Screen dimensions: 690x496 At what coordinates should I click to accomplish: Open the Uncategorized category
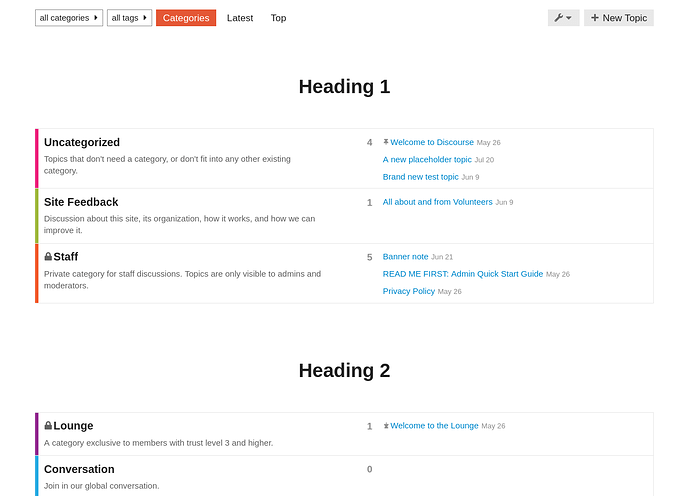coord(82,142)
